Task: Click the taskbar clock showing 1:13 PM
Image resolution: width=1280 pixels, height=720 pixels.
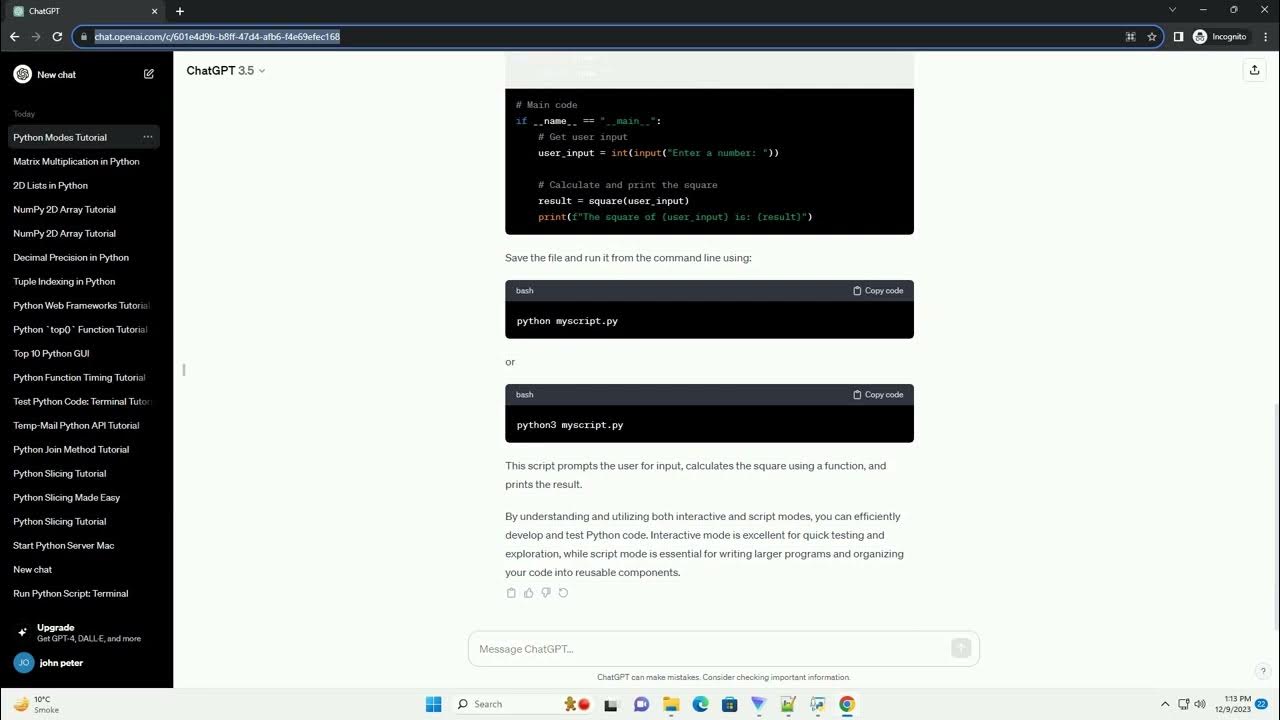Action: (1234, 704)
